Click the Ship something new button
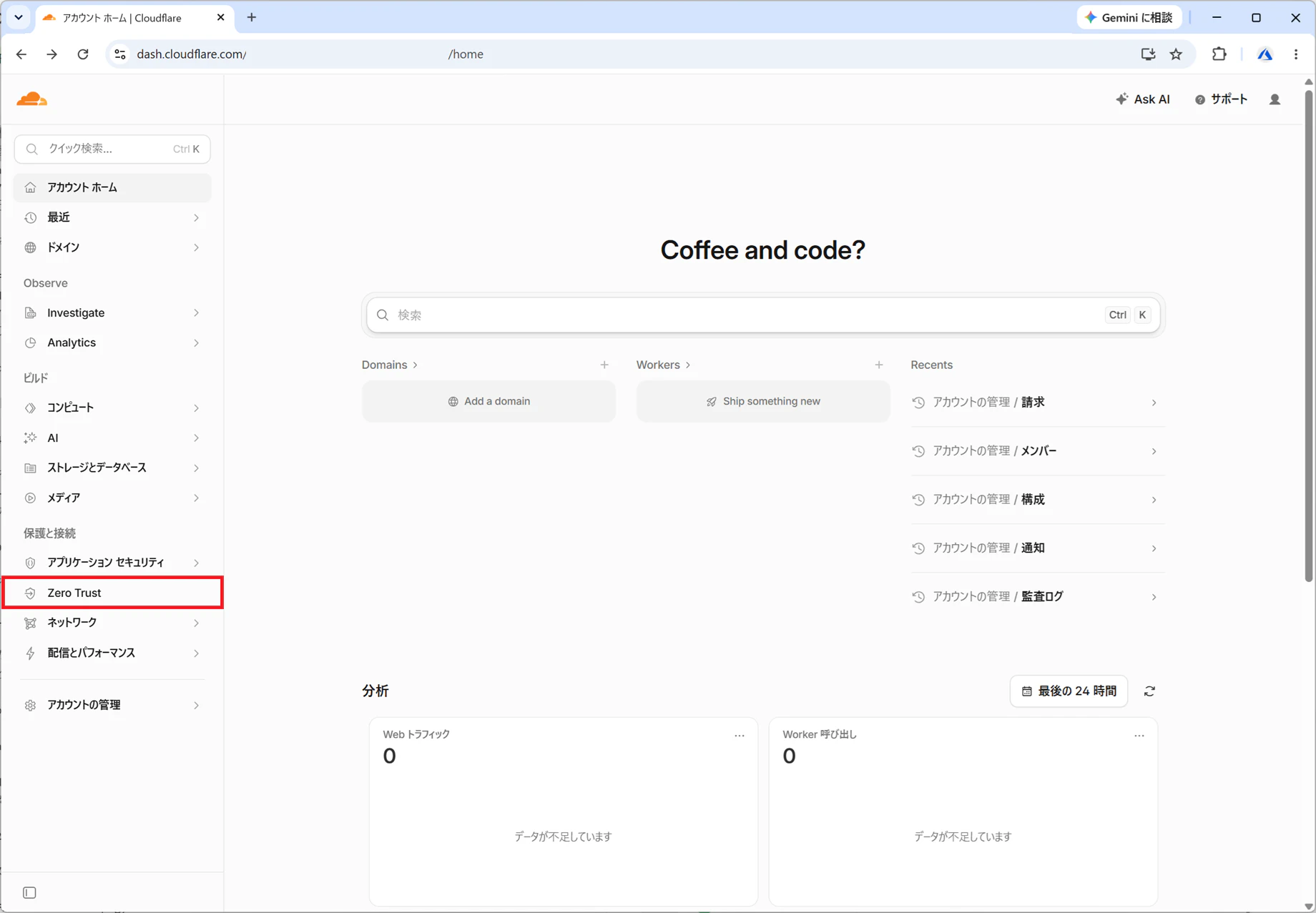Image resolution: width=1316 pixels, height=913 pixels. pyautogui.click(x=763, y=401)
